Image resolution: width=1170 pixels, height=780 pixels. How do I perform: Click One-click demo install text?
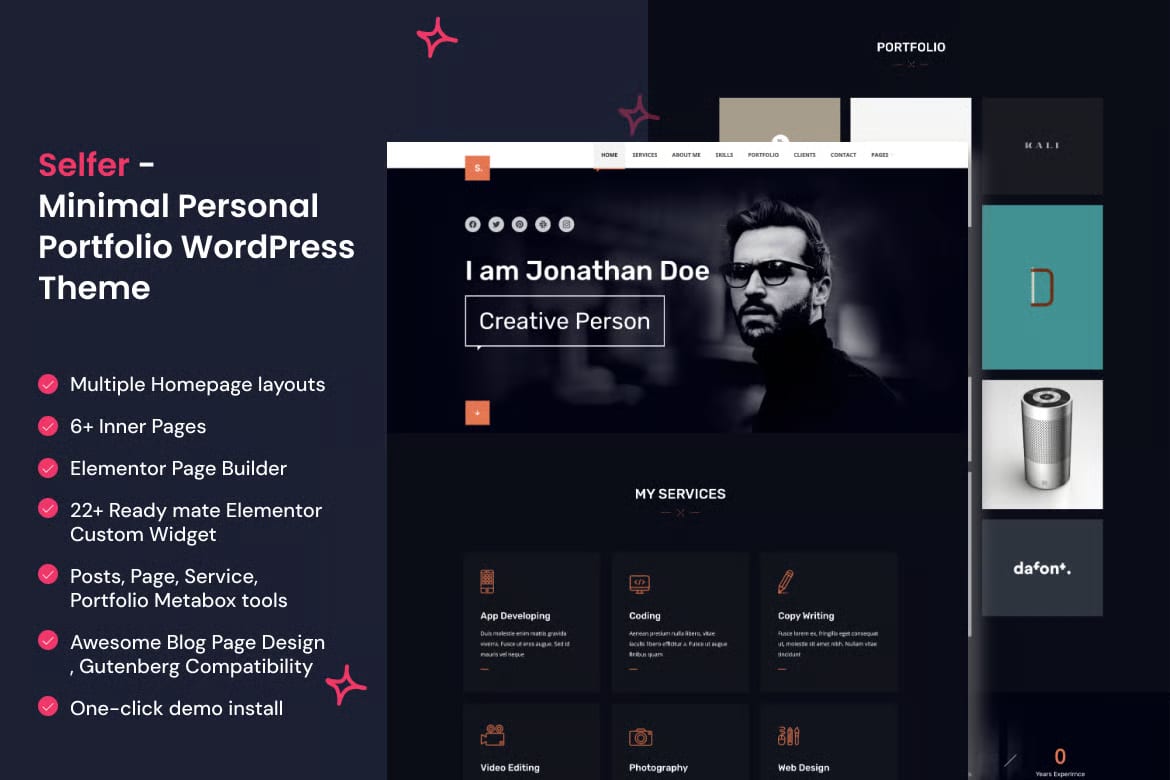click(176, 708)
